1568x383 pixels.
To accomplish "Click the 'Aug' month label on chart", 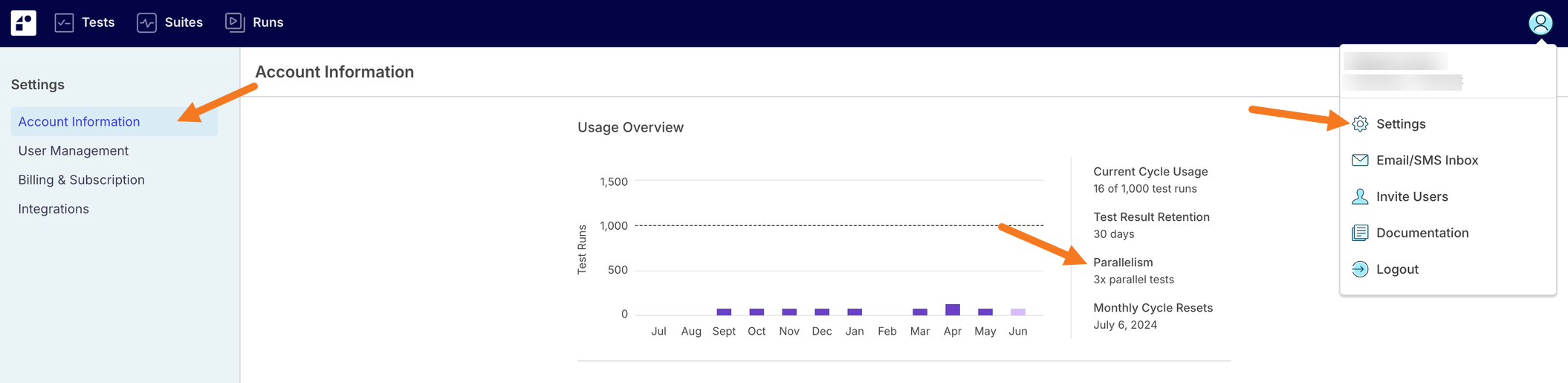I will (691, 332).
